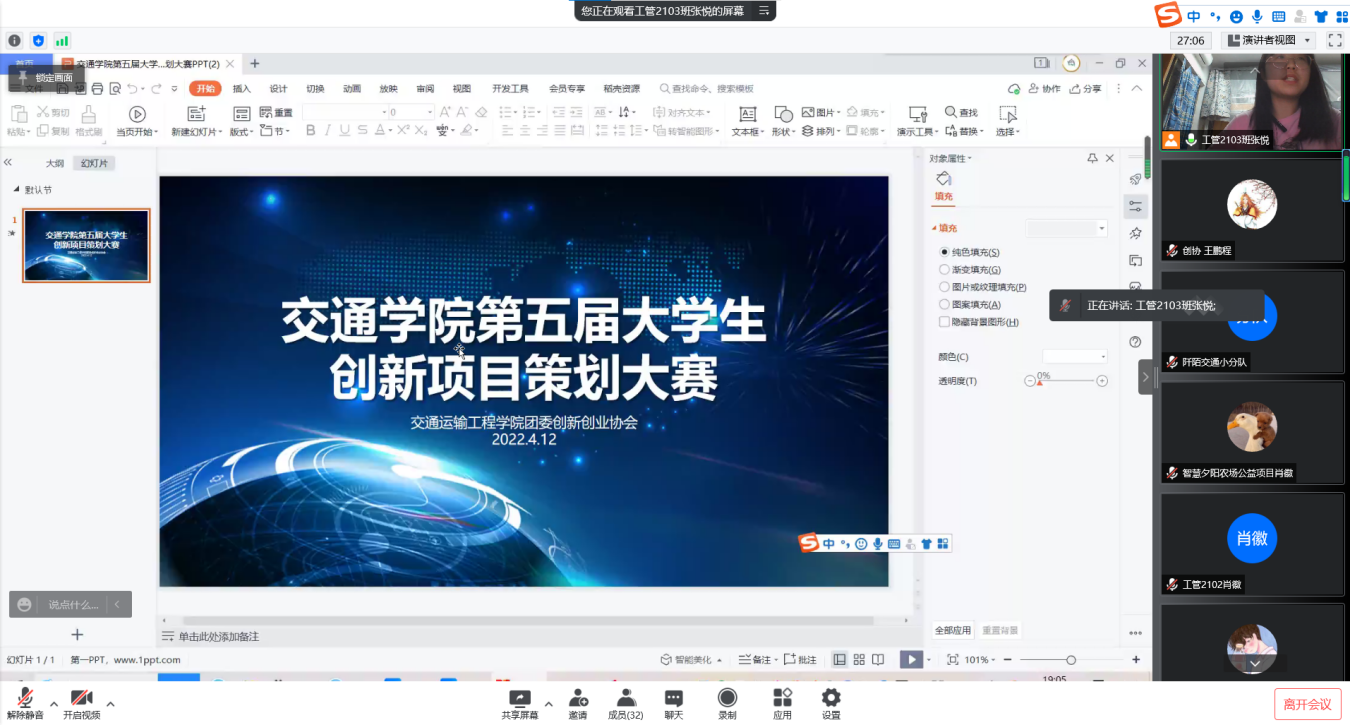This screenshot has width=1350, height=725.
Task: Click the leave meeting button
Action: point(1307,704)
